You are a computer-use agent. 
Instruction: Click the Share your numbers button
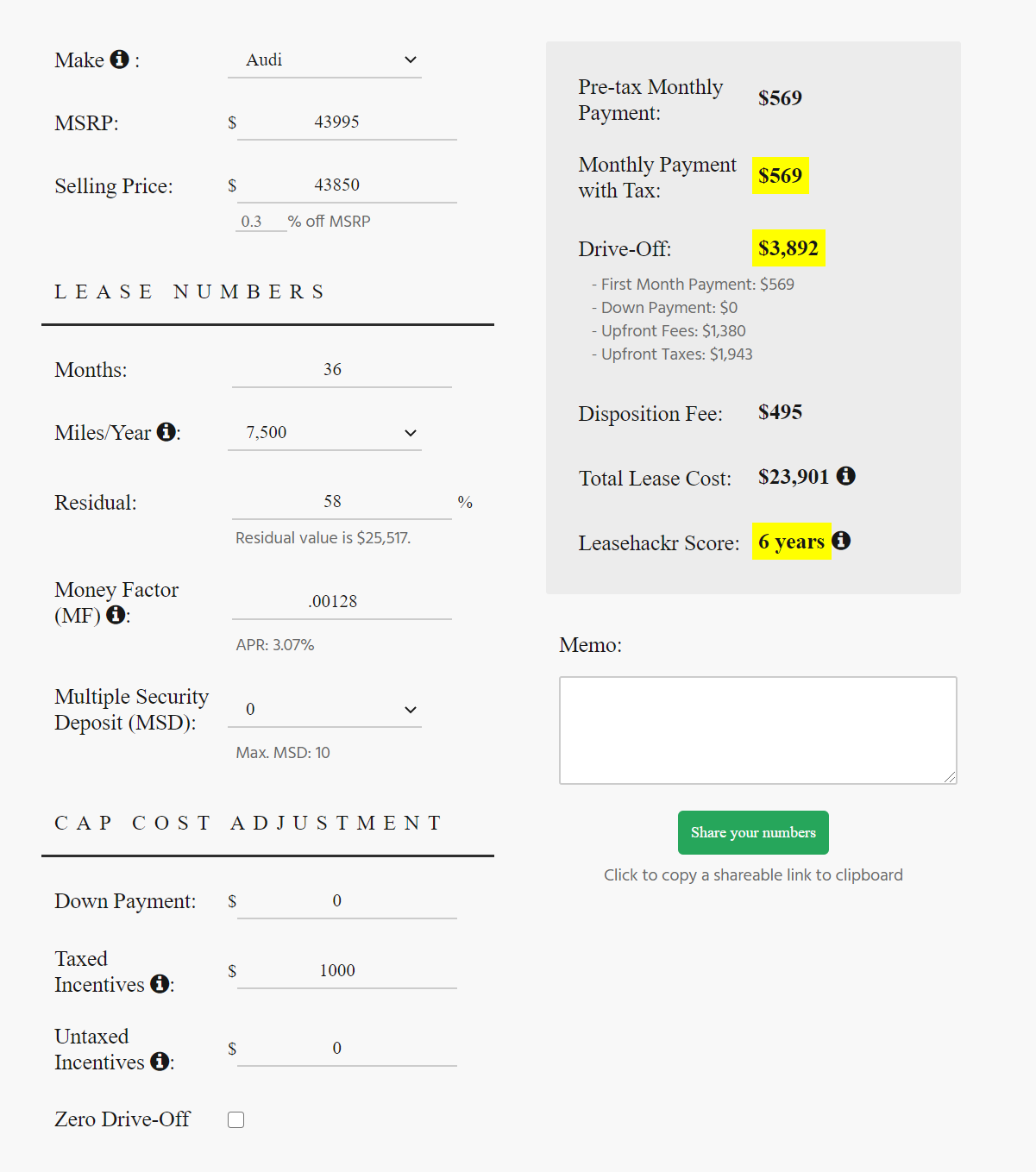753,832
